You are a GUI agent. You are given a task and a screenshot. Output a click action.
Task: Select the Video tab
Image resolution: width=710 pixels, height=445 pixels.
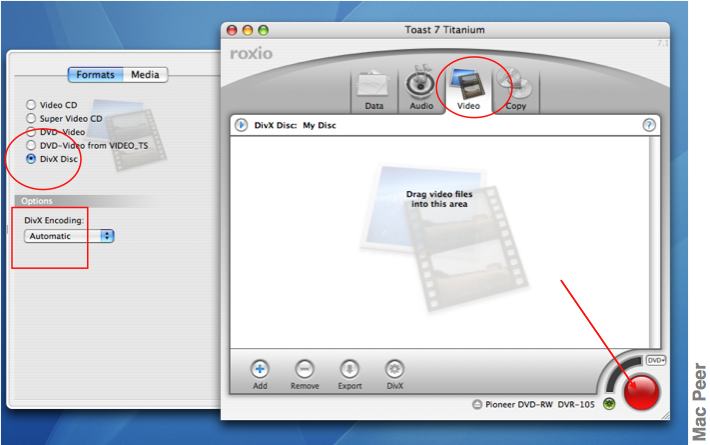click(x=468, y=91)
